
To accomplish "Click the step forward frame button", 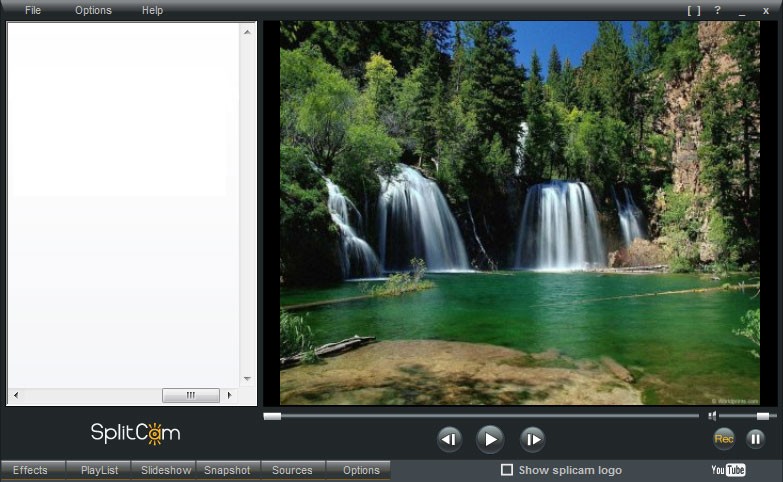I will pyautogui.click(x=533, y=438).
